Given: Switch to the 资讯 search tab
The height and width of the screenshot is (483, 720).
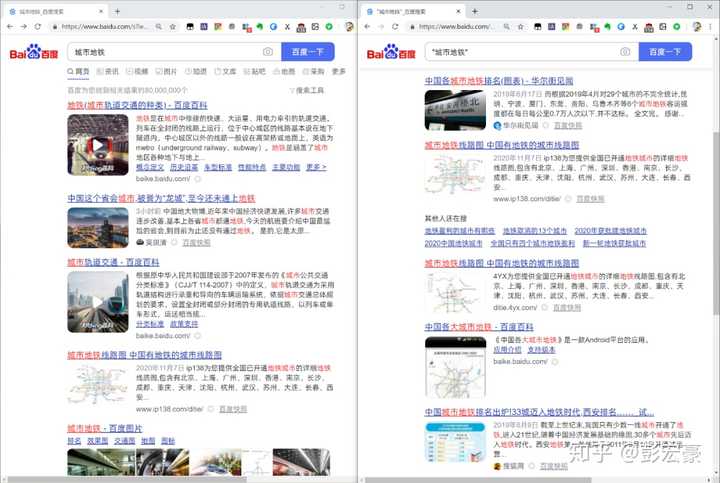Looking at the screenshot, I should point(108,72).
